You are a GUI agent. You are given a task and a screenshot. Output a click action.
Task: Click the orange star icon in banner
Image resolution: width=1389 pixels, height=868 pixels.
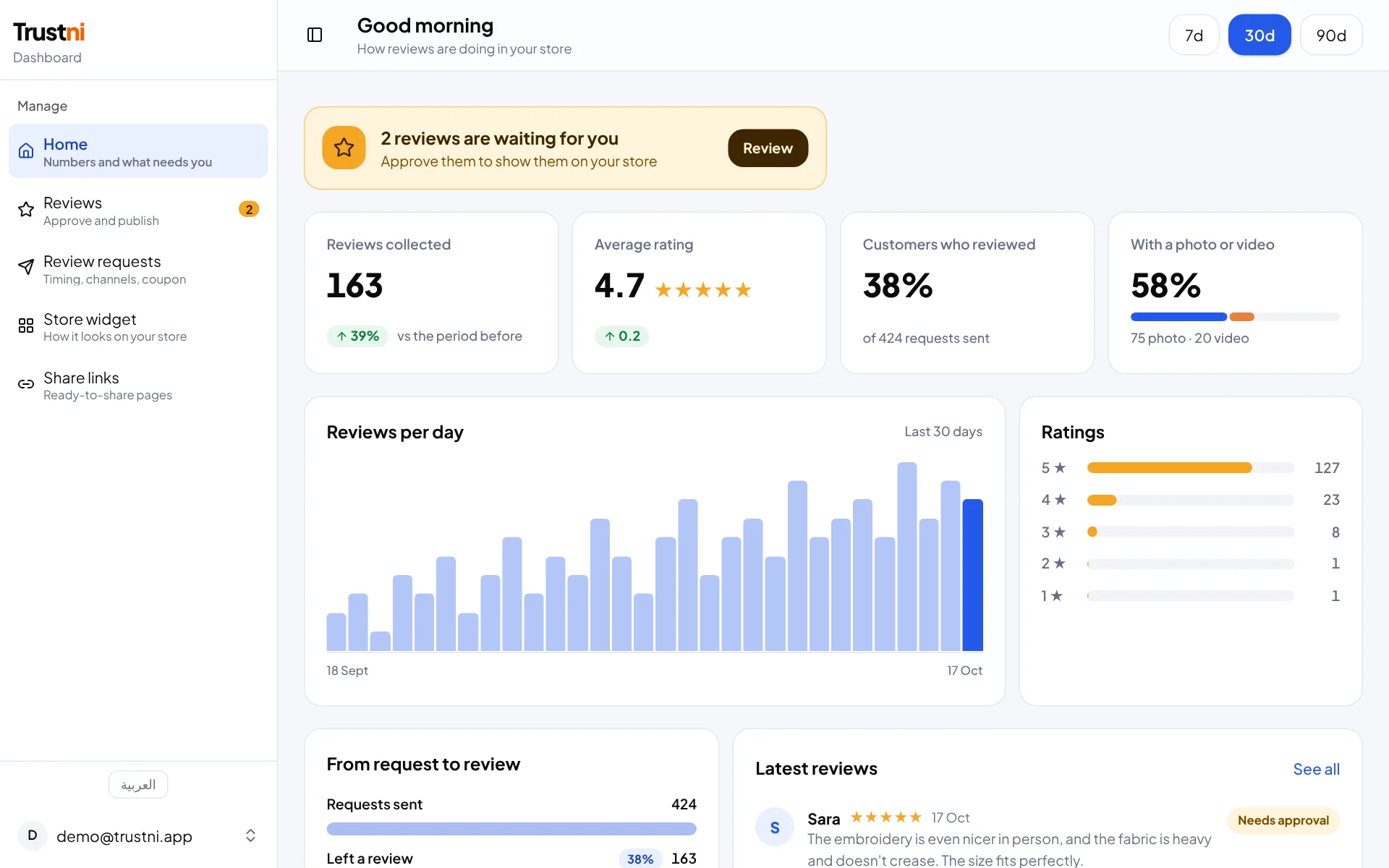[344, 148]
